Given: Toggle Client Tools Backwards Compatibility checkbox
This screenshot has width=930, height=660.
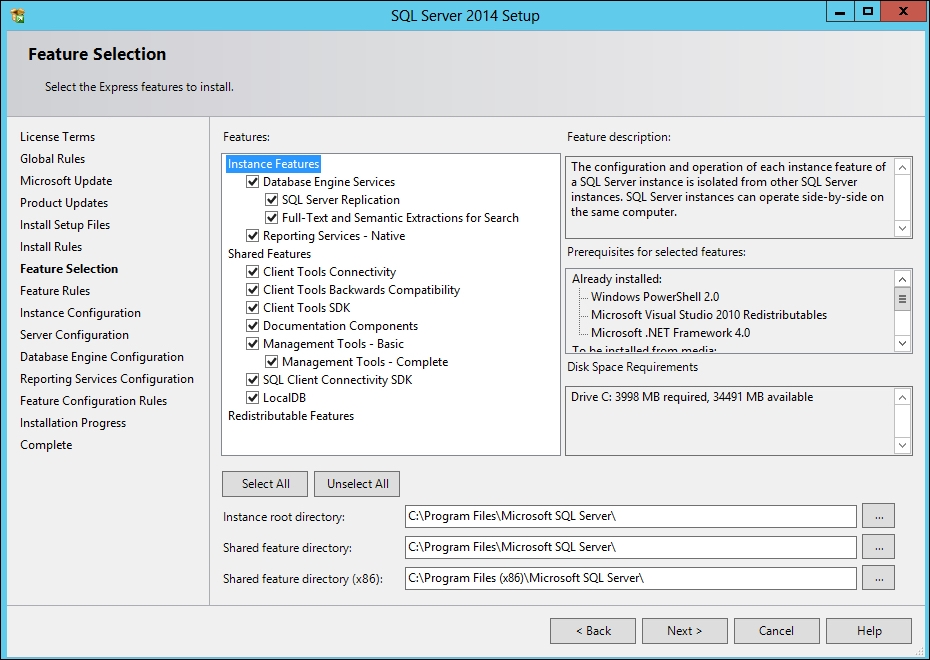Looking at the screenshot, I should click(253, 289).
